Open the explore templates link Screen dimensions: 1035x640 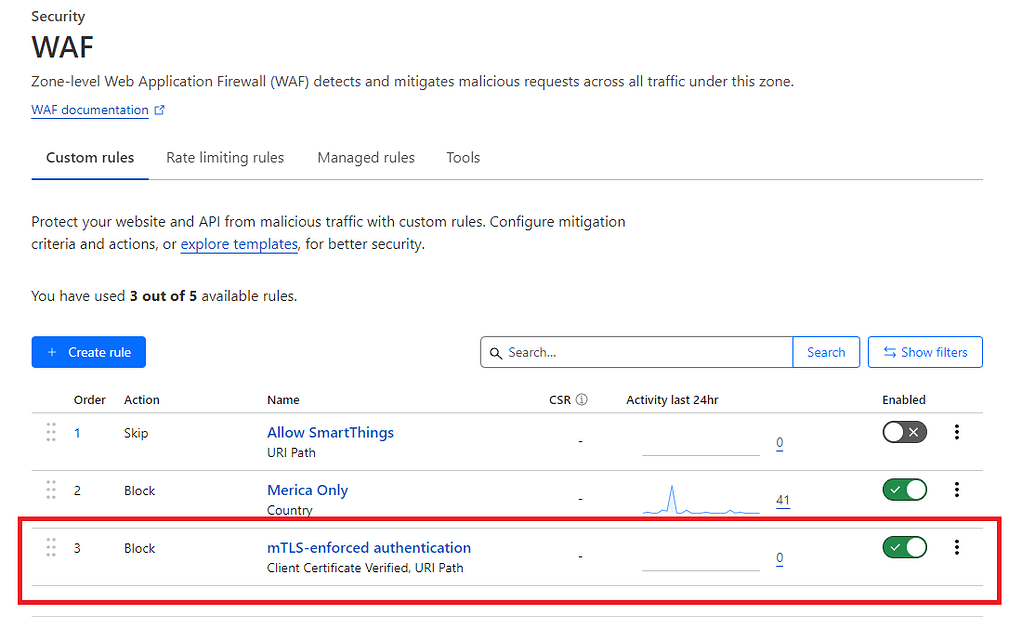click(239, 244)
